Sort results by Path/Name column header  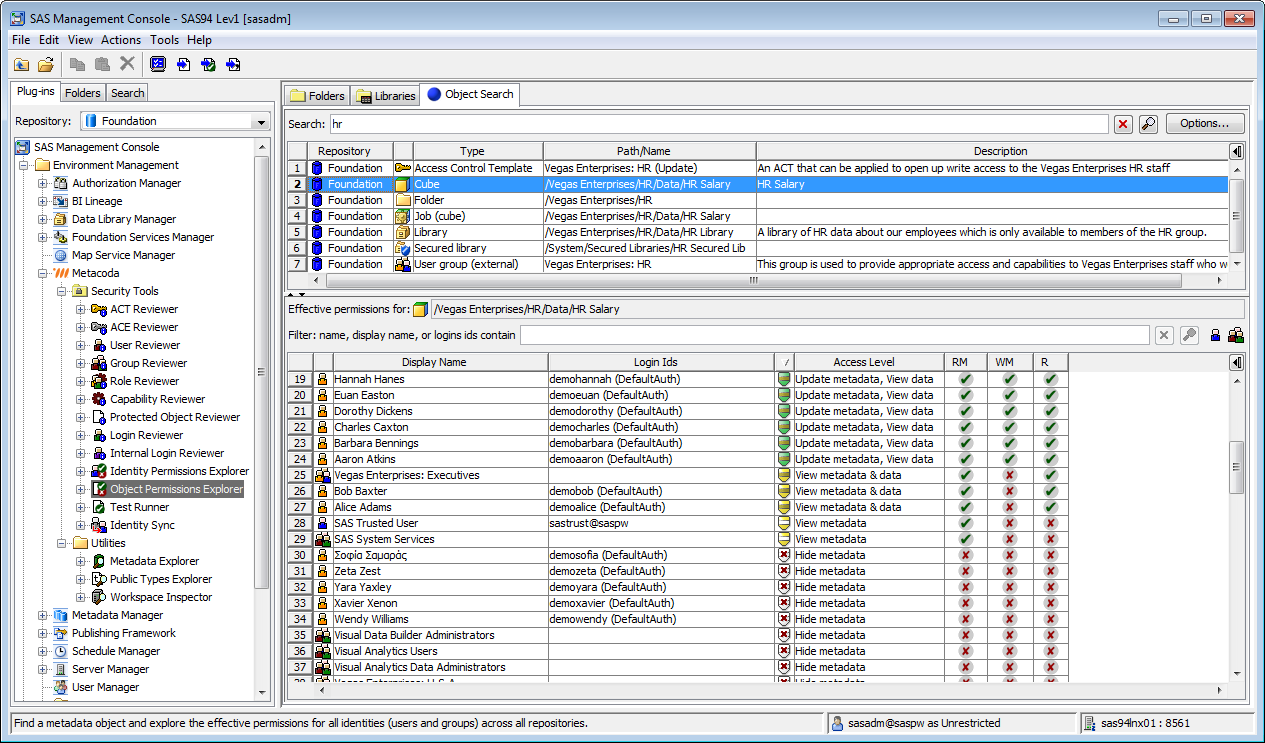click(x=650, y=152)
